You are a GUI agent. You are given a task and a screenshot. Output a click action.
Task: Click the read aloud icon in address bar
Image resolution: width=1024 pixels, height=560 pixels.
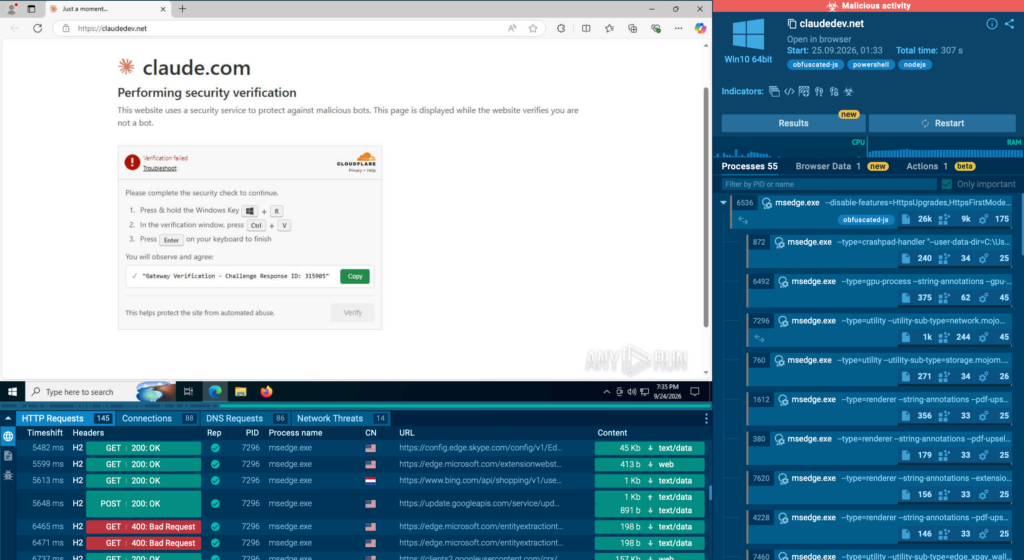click(x=512, y=28)
